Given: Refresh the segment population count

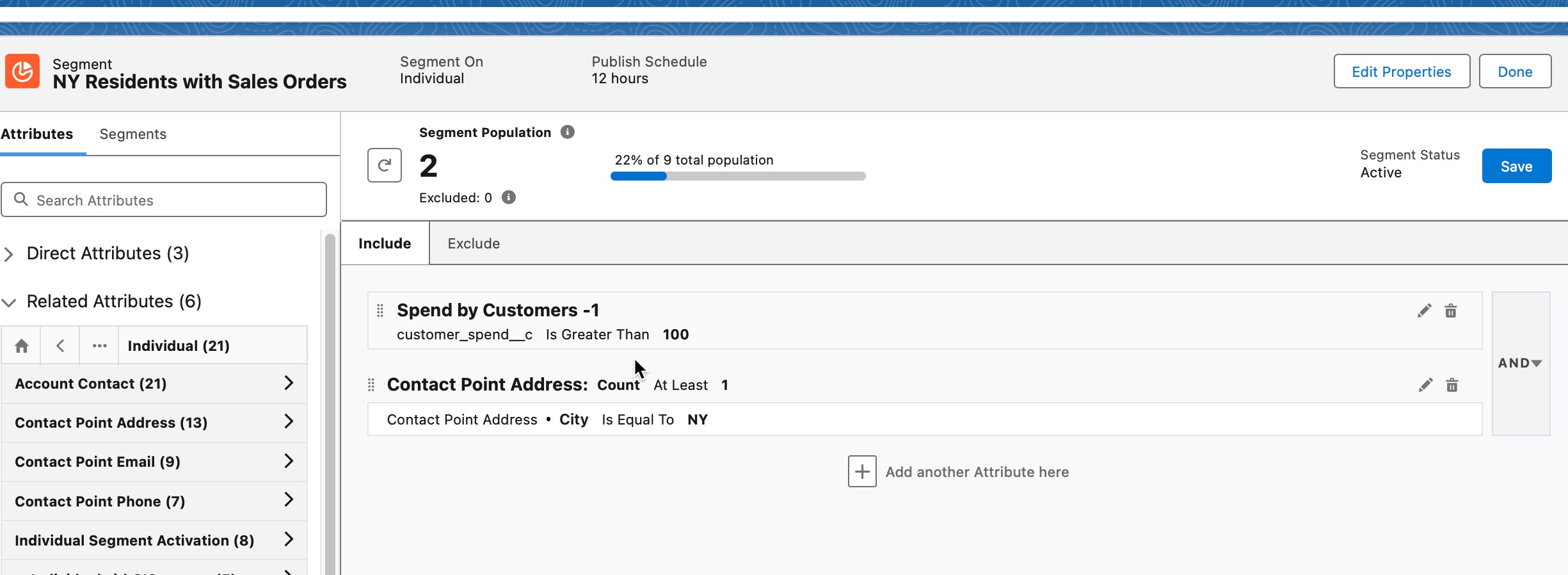Looking at the screenshot, I should pos(384,165).
